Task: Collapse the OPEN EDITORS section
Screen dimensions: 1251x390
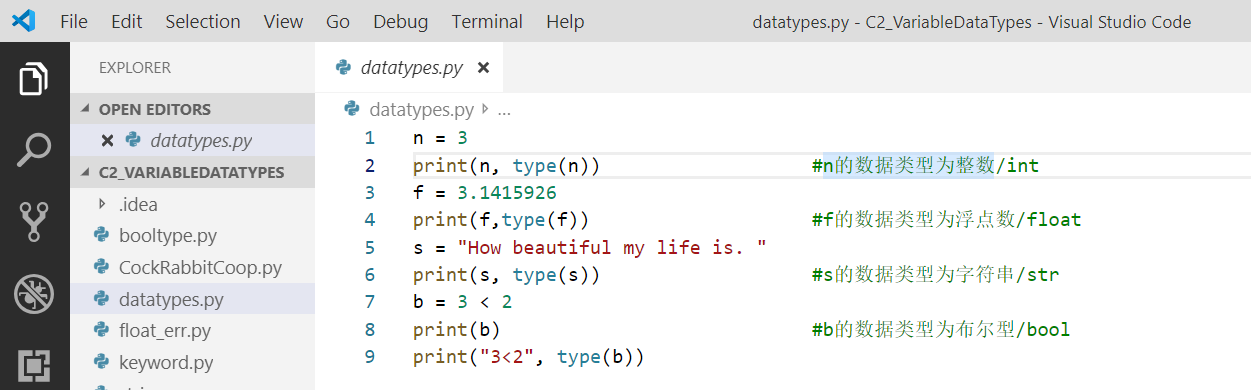Action: click(x=192, y=109)
